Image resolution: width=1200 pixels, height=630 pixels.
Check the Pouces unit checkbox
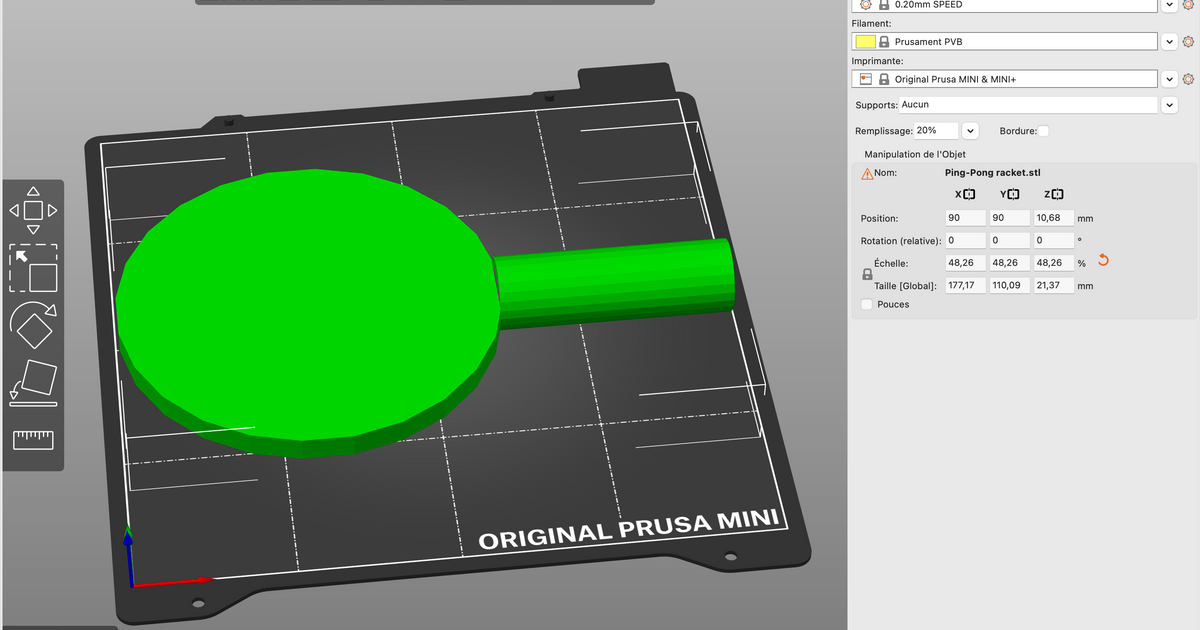[866, 304]
